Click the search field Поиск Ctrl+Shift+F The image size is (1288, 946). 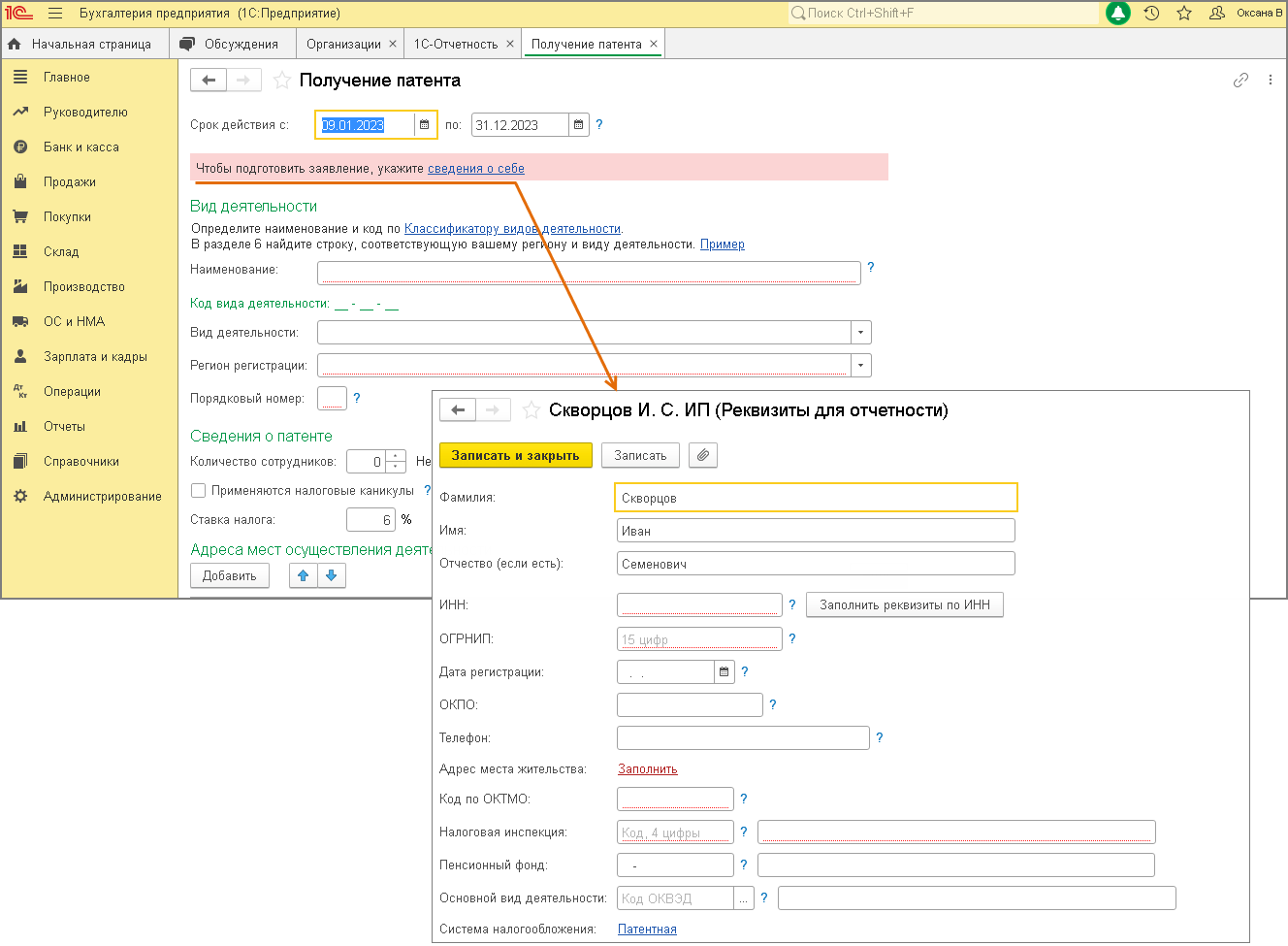(x=943, y=14)
